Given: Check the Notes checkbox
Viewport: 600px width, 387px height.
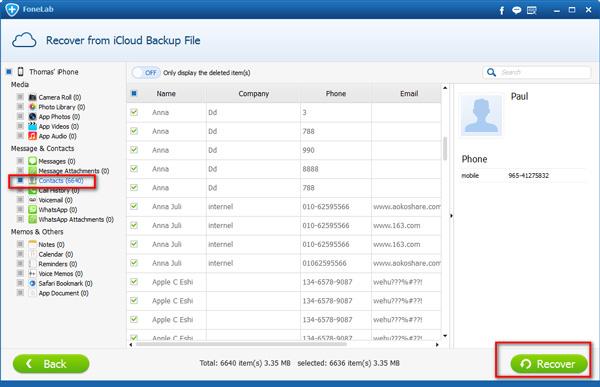Looking at the screenshot, I should [20, 244].
